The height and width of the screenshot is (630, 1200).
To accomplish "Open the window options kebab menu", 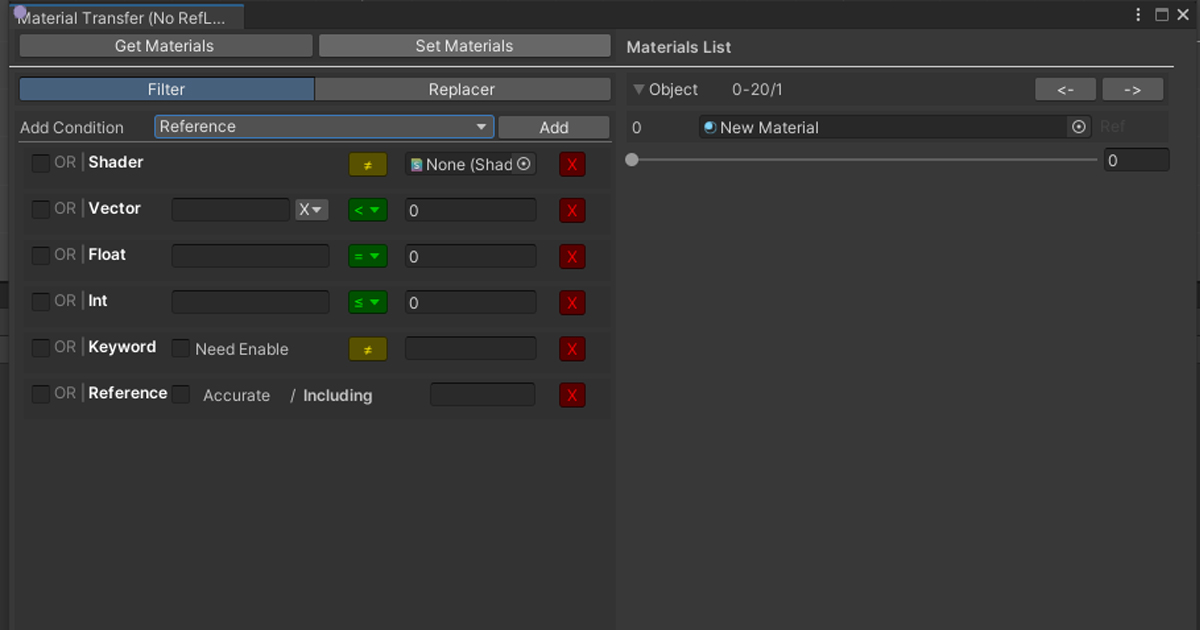I will click(1138, 14).
